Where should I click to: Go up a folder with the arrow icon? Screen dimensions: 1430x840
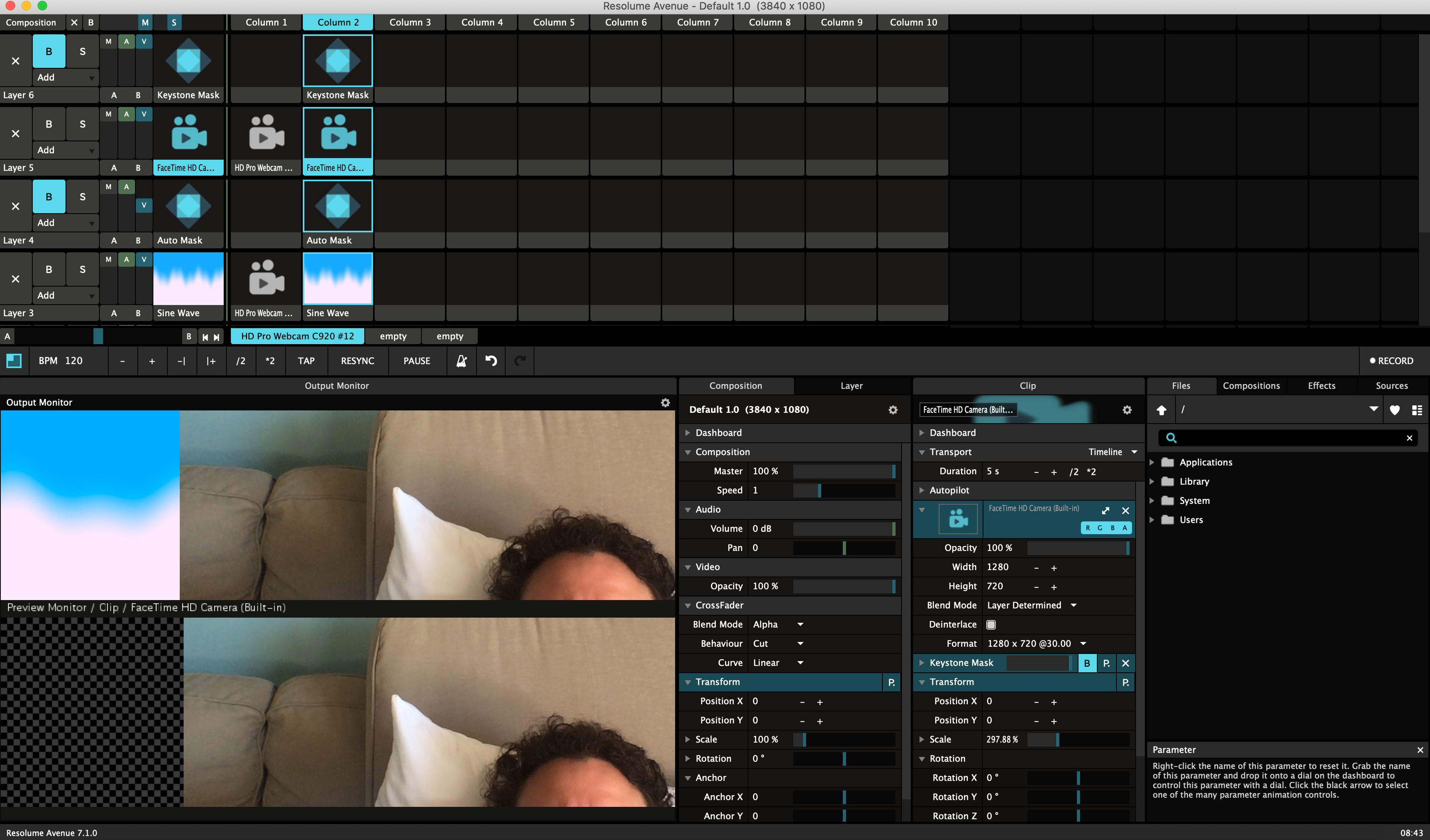[x=1161, y=410]
